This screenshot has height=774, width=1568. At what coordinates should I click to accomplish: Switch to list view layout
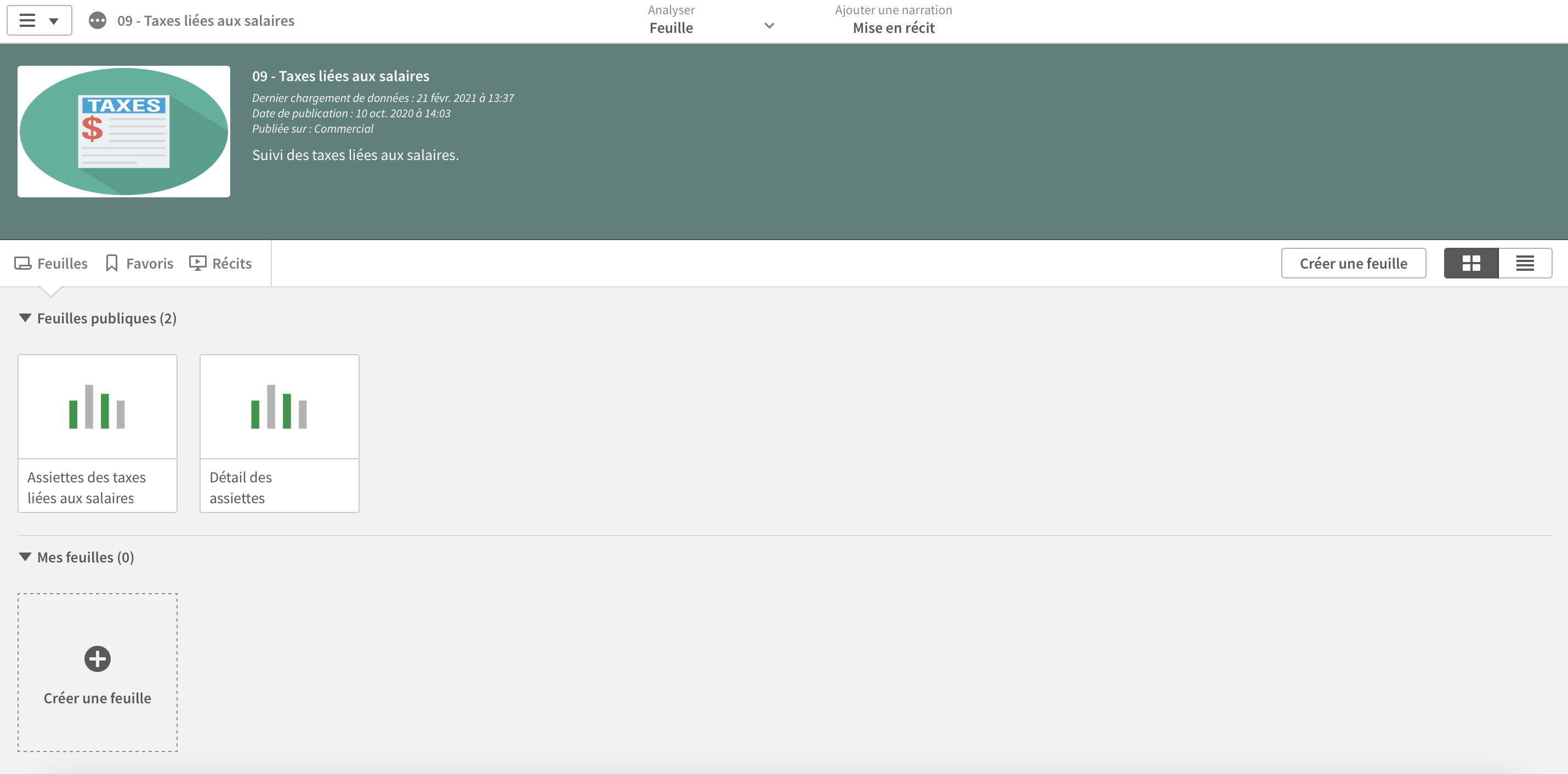[x=1525, y=263]
